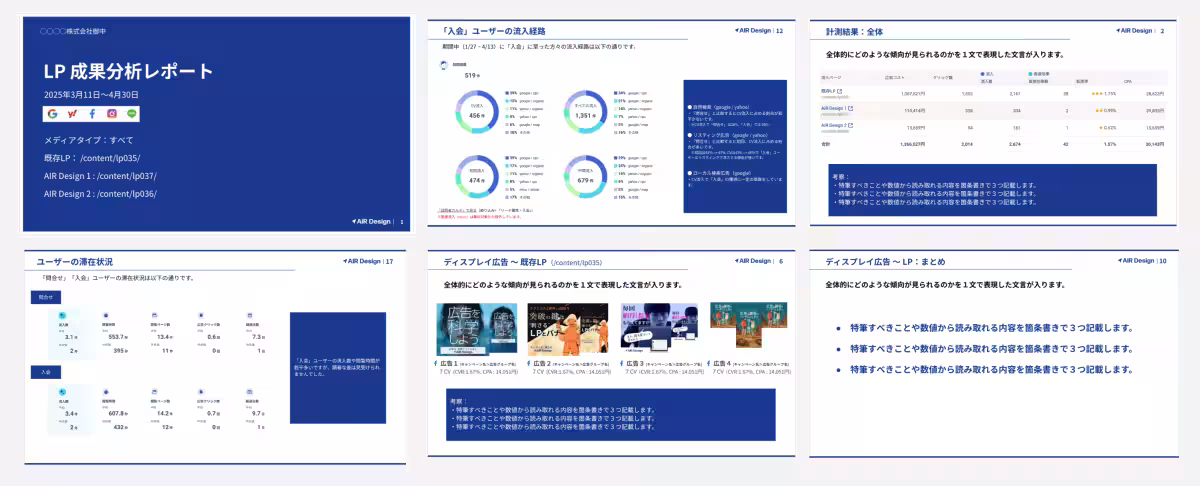Open the 「入会」ユーザーの流入経路 slide
The image size is (1200, 486).
point(611,124)
